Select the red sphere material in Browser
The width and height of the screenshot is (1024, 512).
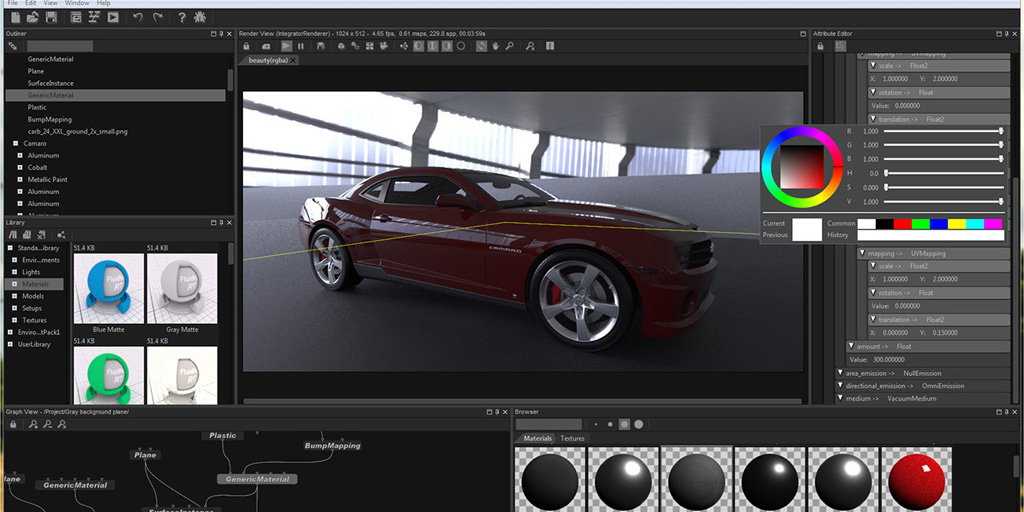tap(917, 479)
